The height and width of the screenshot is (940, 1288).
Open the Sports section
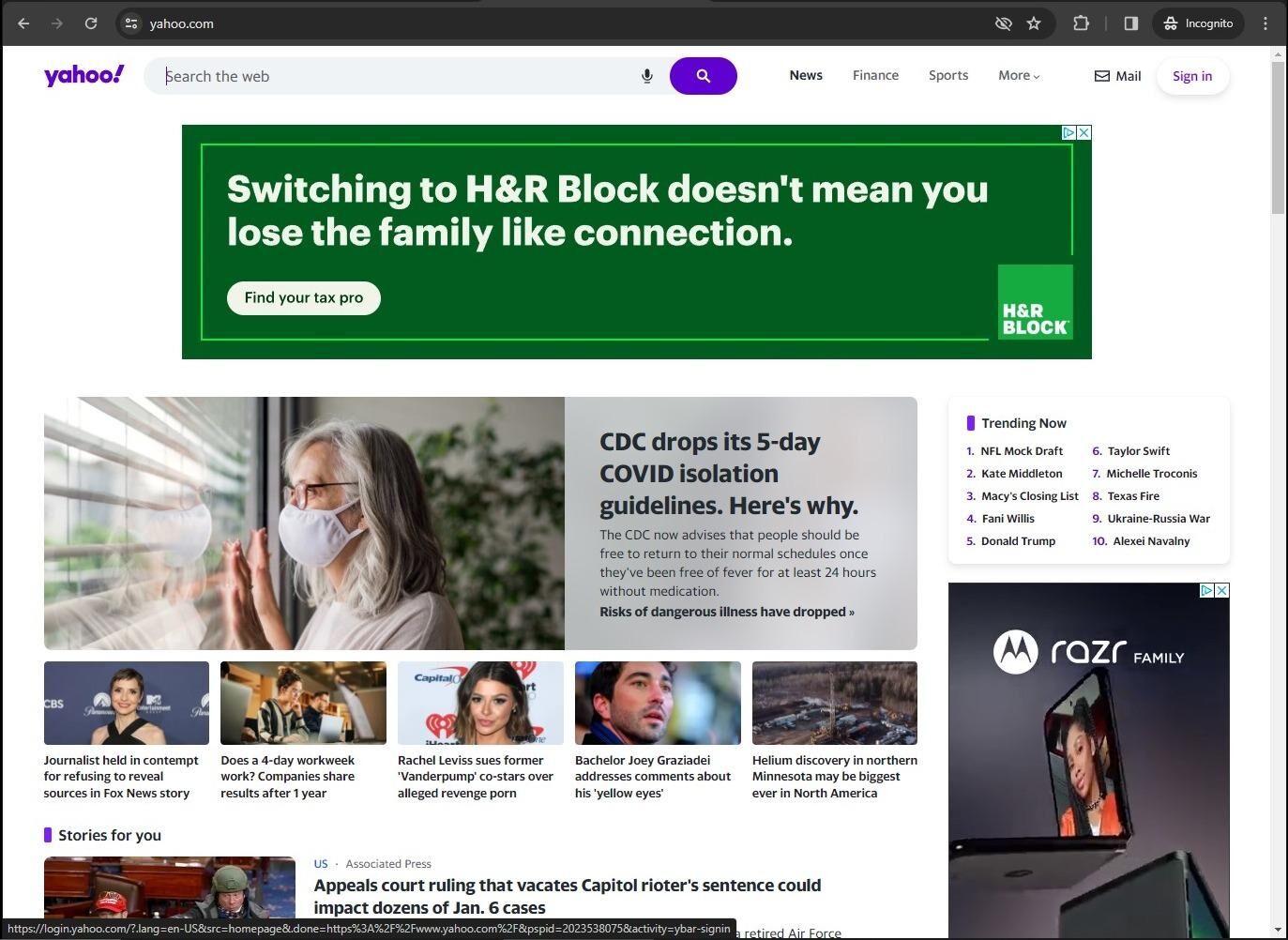coord(948,75)
